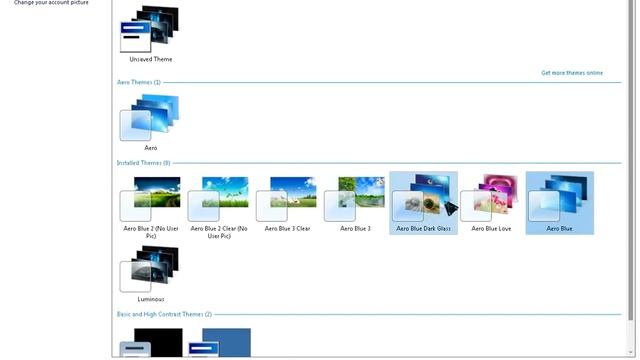Select the Unsaved Theme thumbnail
The image size is (640, 360).
point(150,30)
